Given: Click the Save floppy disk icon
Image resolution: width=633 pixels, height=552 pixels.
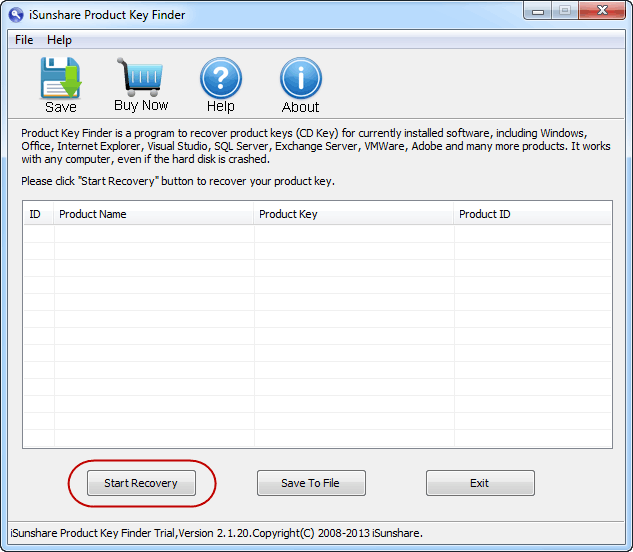Looking at the screenshot, I should [x=60, y=79].
